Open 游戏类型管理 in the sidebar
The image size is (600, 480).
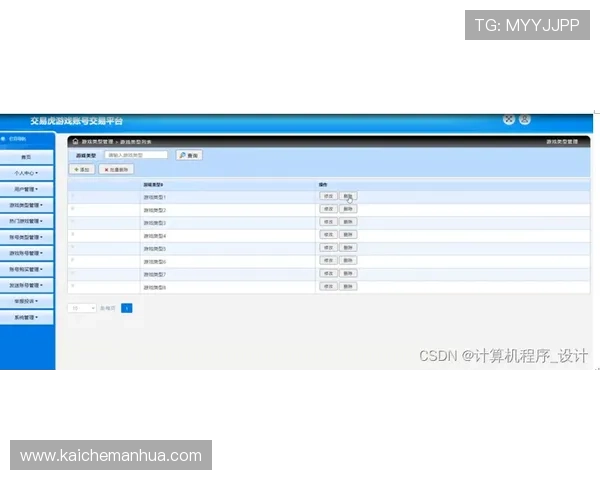[27, 205]
